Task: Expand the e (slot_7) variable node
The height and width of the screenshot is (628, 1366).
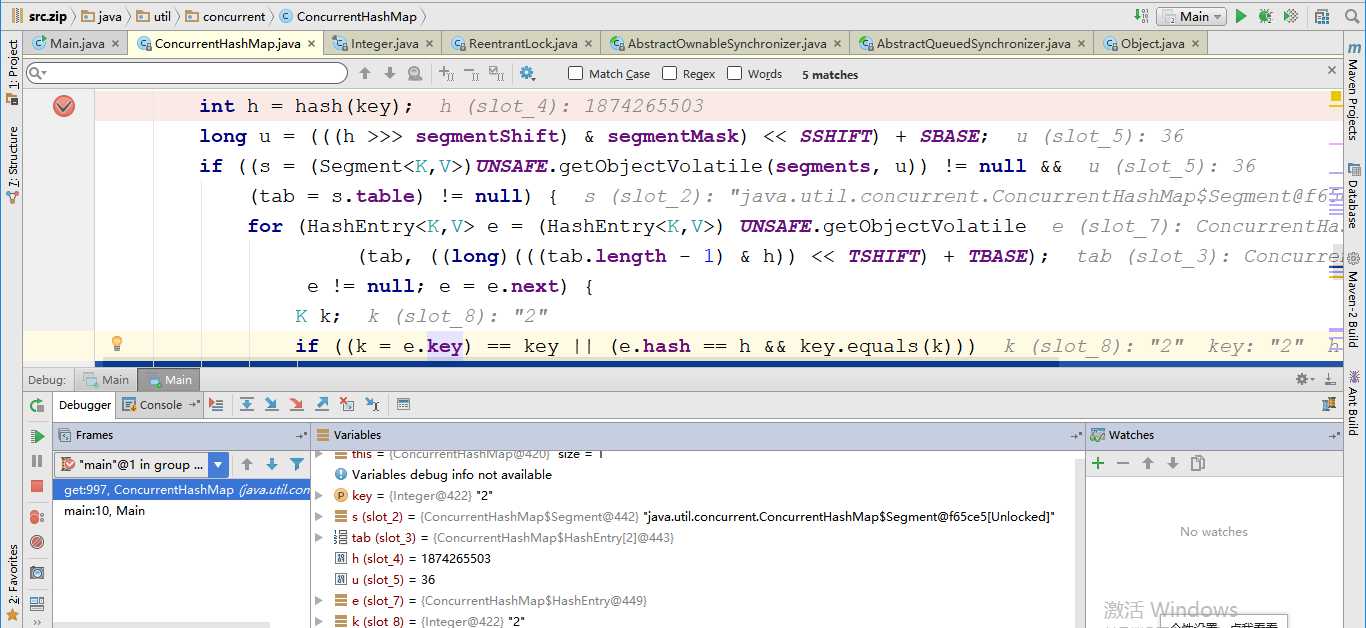Action: (x=319, y=601)
